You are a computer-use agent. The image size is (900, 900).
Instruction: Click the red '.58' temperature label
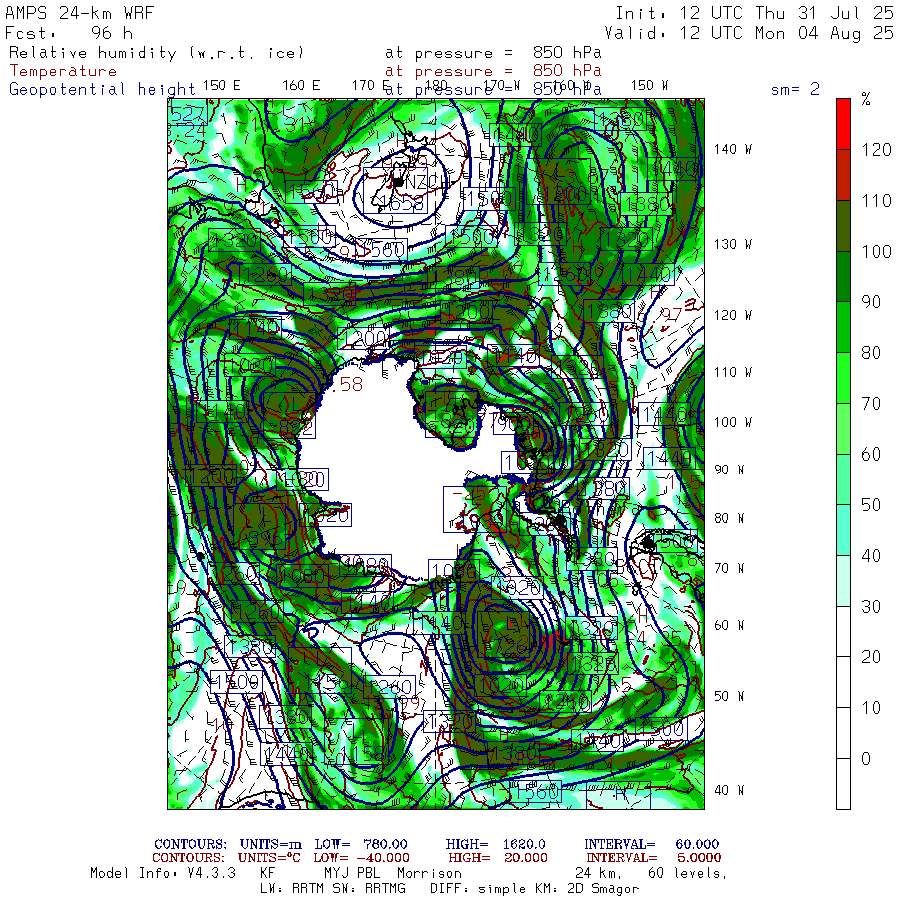click(348, 385)
